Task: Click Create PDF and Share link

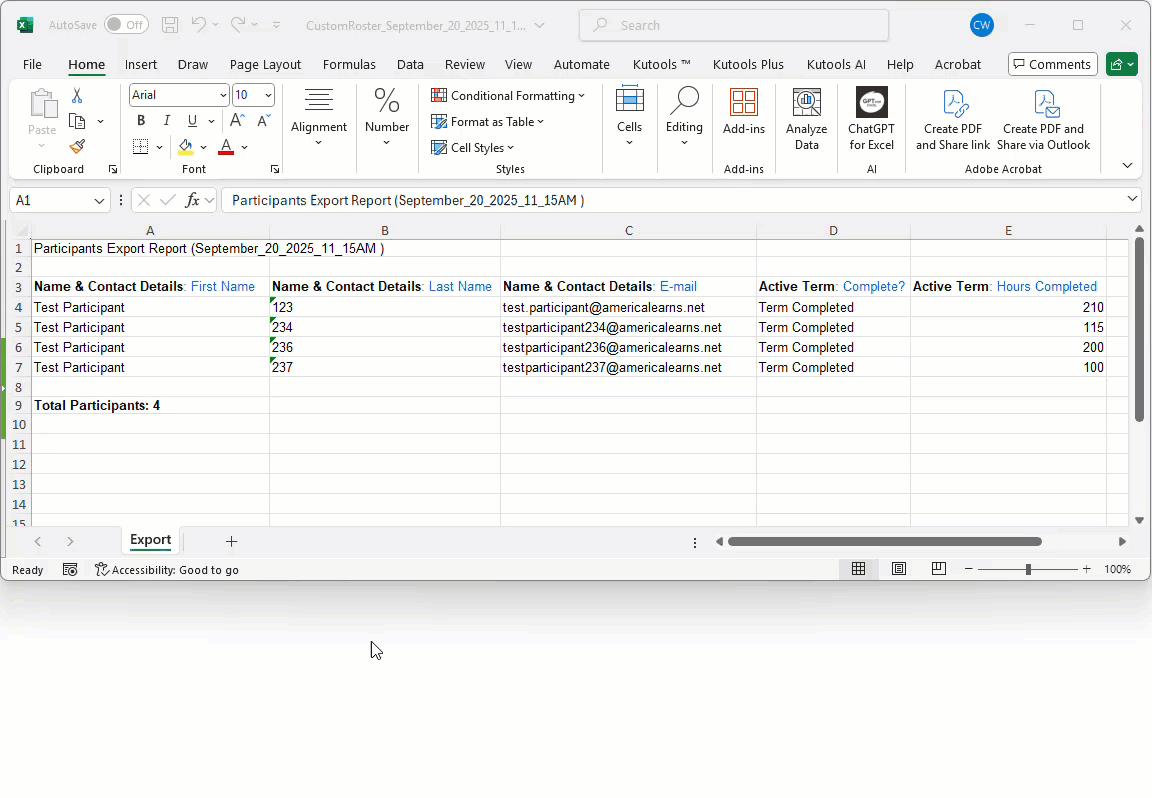Action: 952,119
